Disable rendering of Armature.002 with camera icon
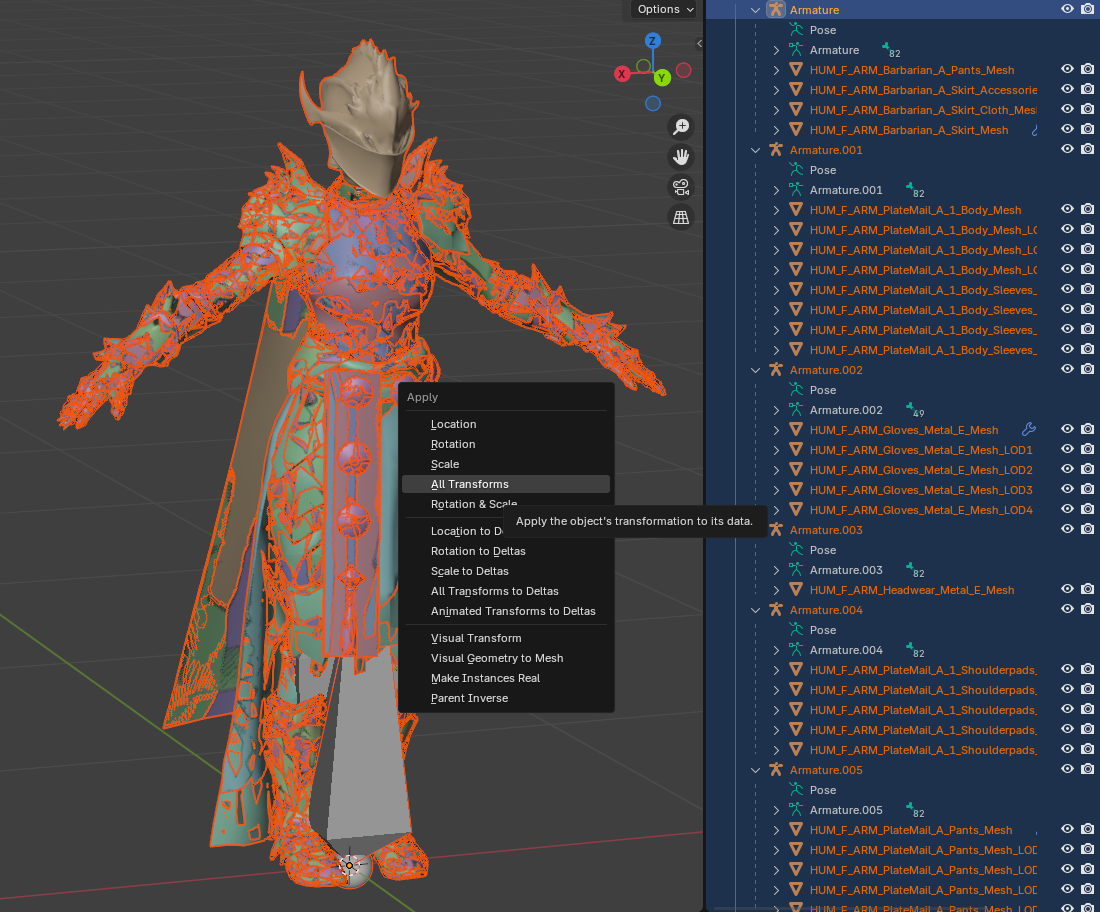This screenshot has height=912, width=1100. 1087,369
